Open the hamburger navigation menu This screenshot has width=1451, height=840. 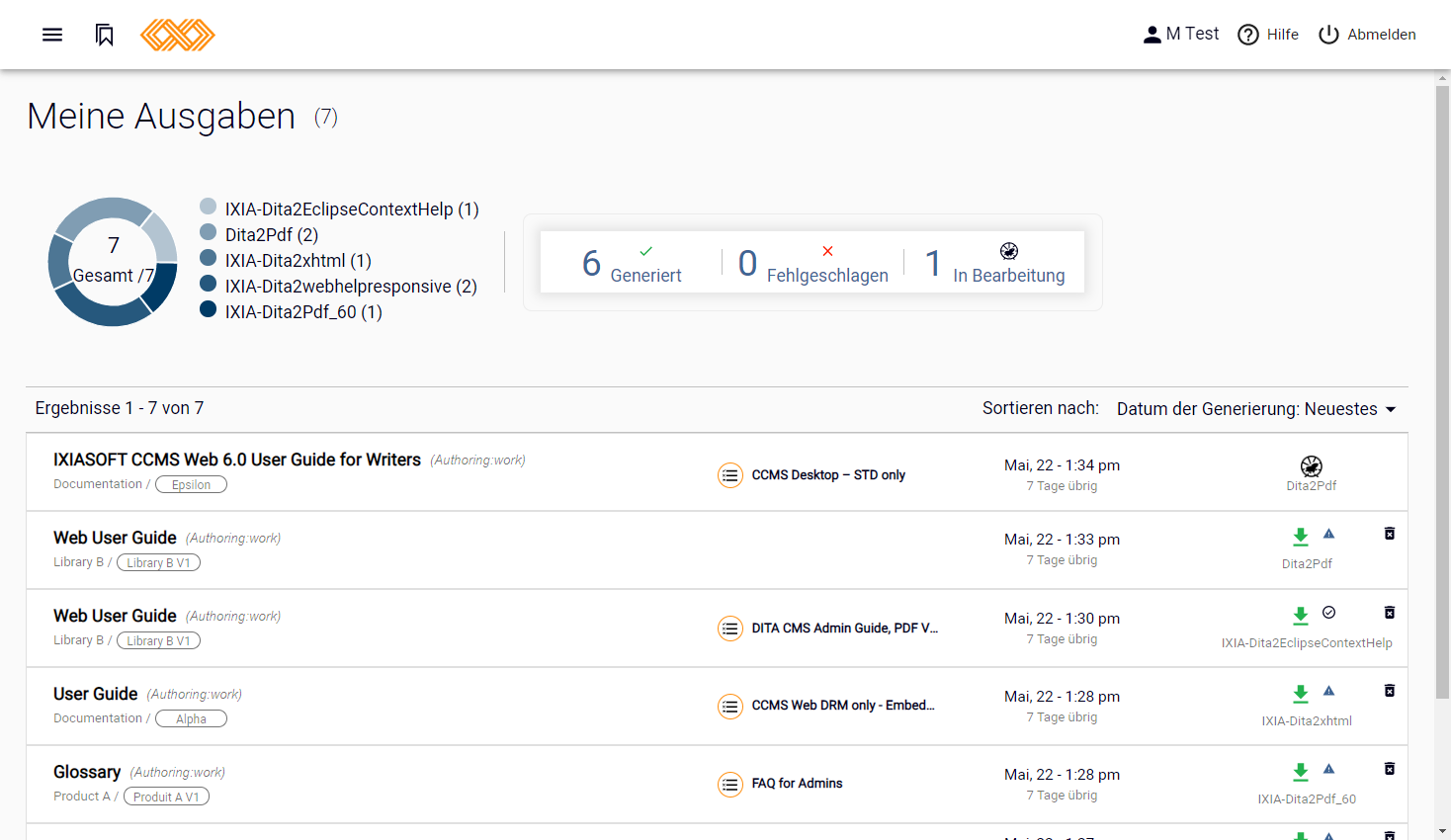coord(52,35)
